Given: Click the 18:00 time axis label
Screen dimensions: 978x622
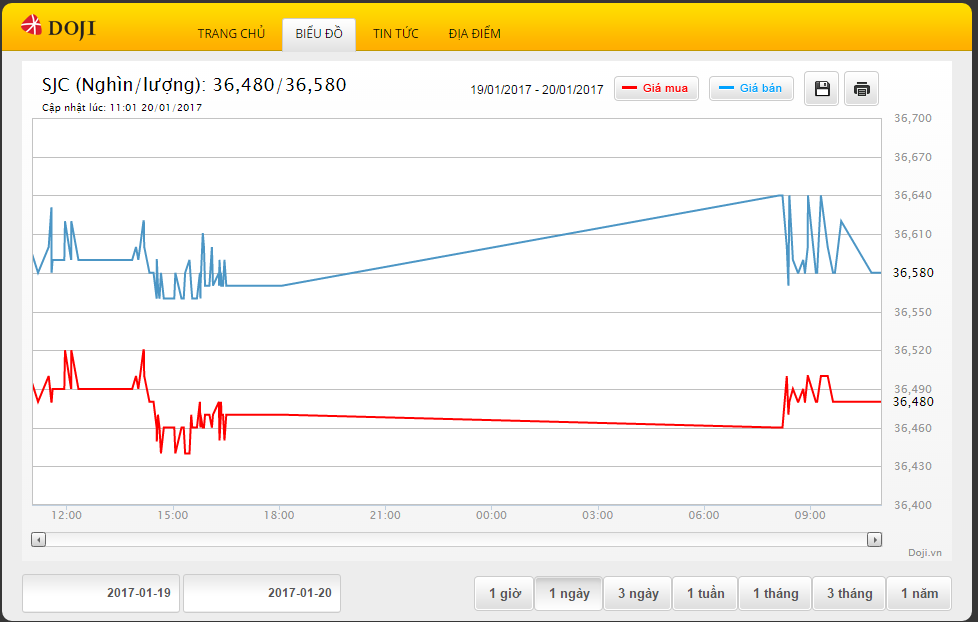Looking at the screenshot, I should tap(279, 515).
